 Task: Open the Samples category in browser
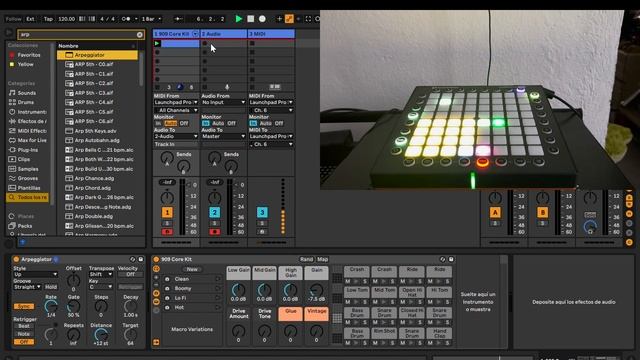(28, 169)
